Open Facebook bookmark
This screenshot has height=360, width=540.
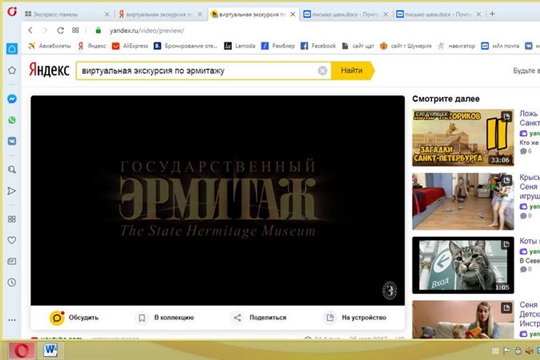coord(318,46)
